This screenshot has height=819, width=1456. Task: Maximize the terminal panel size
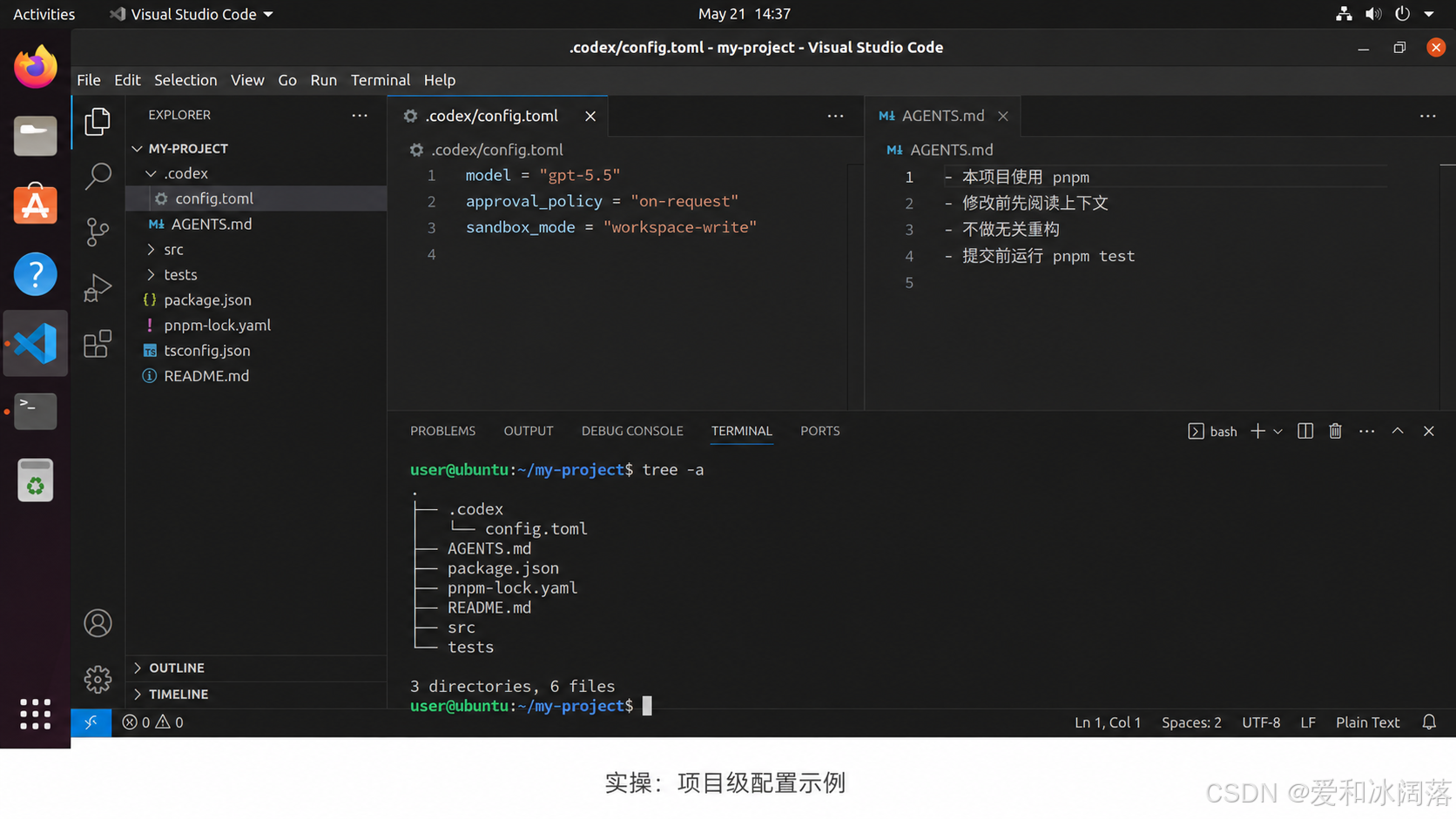coord(1398,432)
